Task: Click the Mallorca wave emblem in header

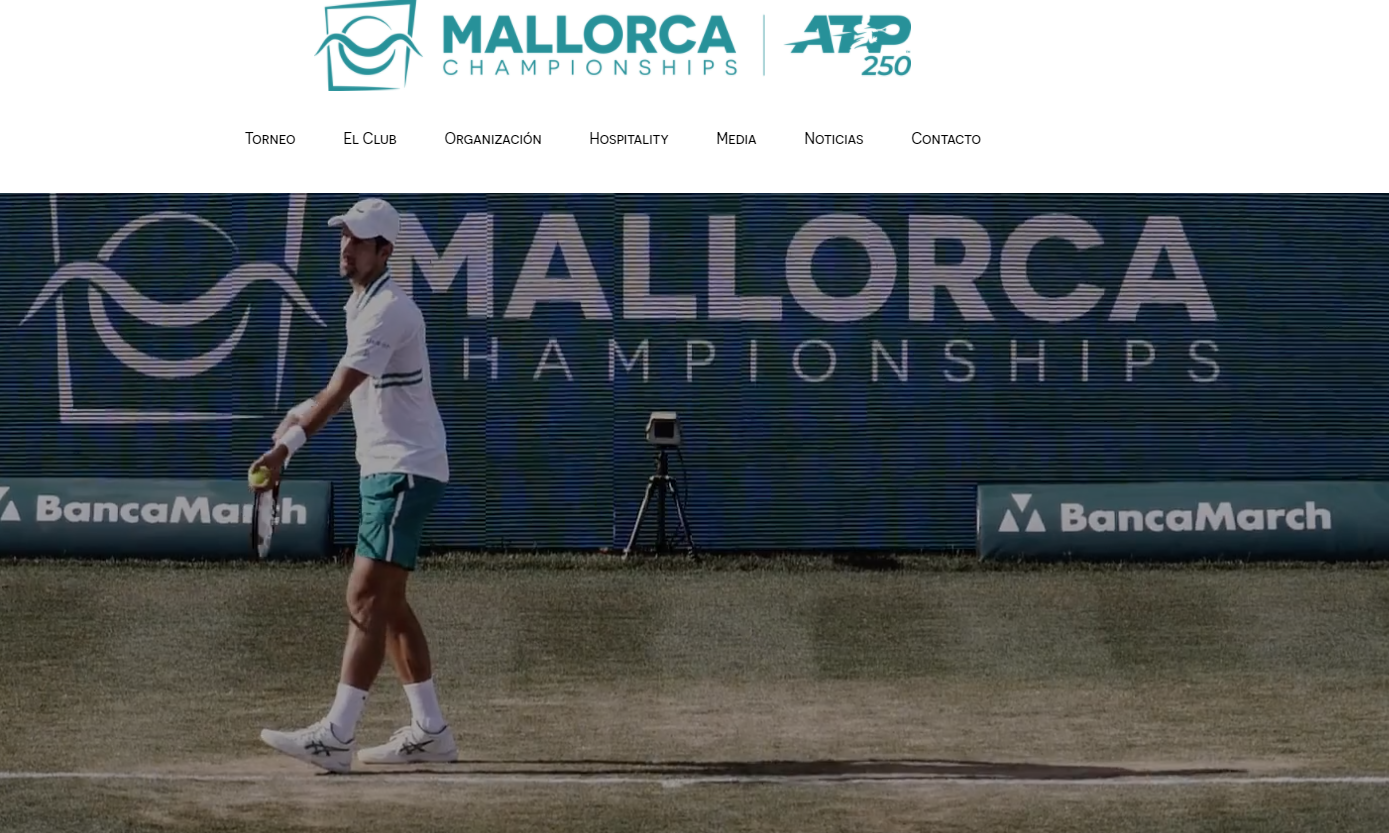Action: click(x=367, y=45)
